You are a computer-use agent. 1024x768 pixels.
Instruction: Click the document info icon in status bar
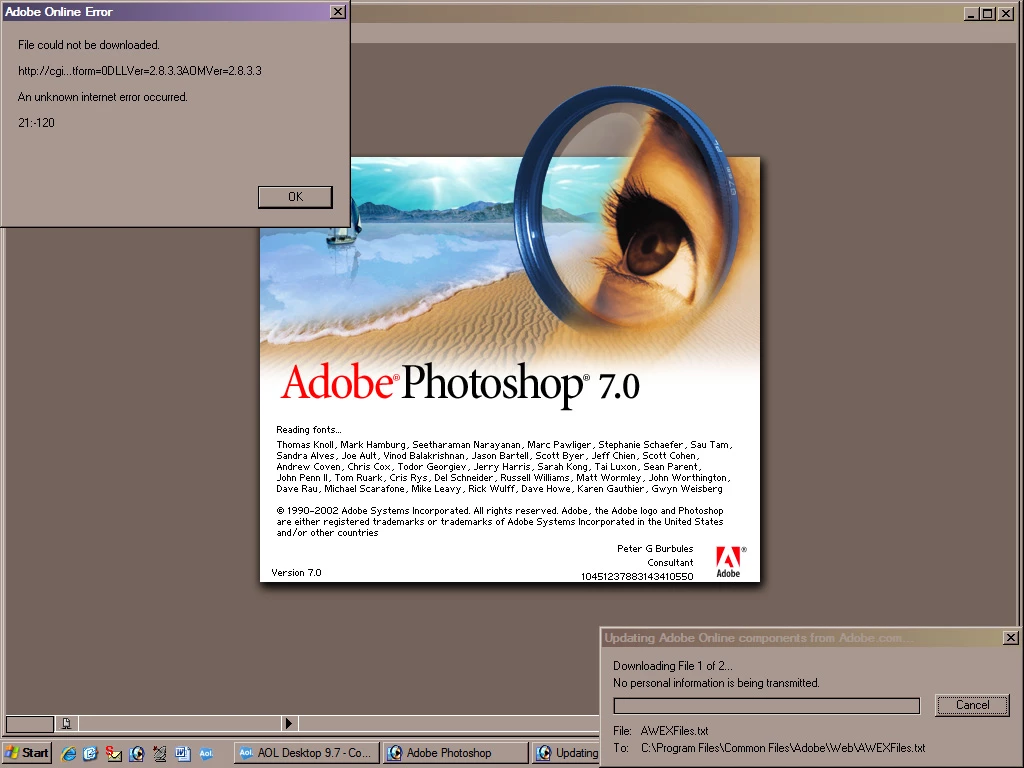click(x=66, y=723)
